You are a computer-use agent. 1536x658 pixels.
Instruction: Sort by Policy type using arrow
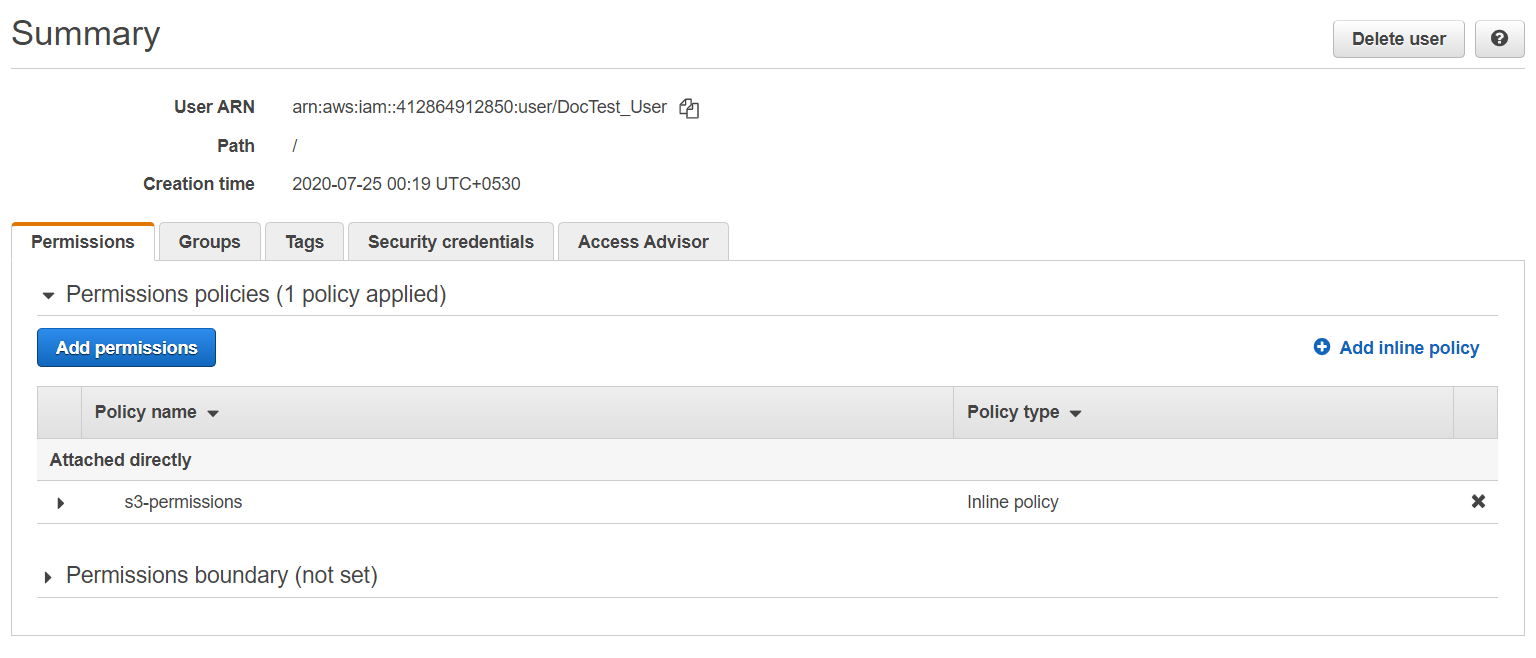(1076, 413)
